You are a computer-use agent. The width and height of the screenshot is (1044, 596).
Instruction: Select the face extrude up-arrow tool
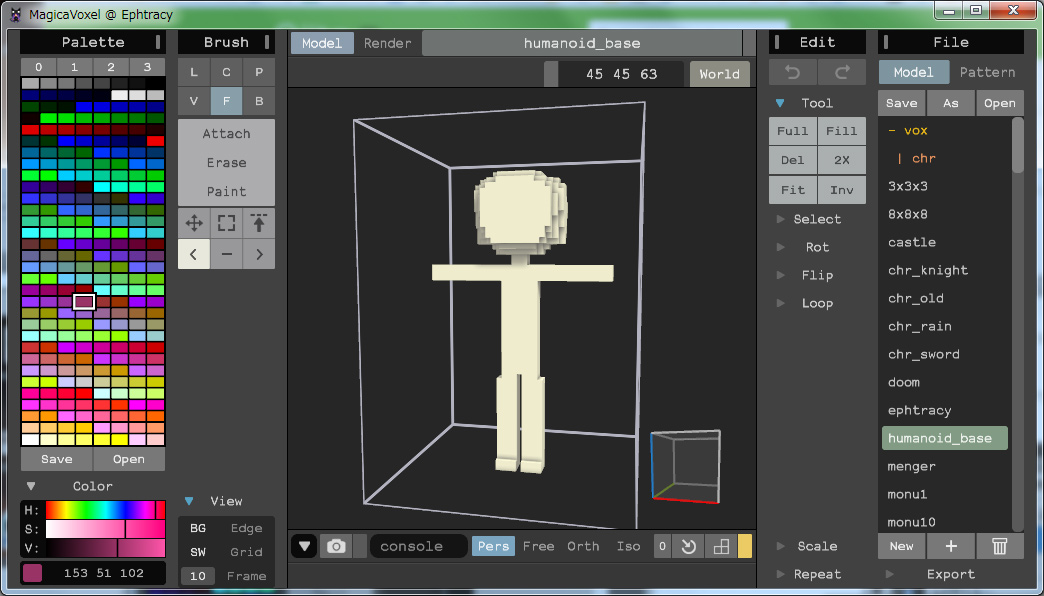coord(259,223)
